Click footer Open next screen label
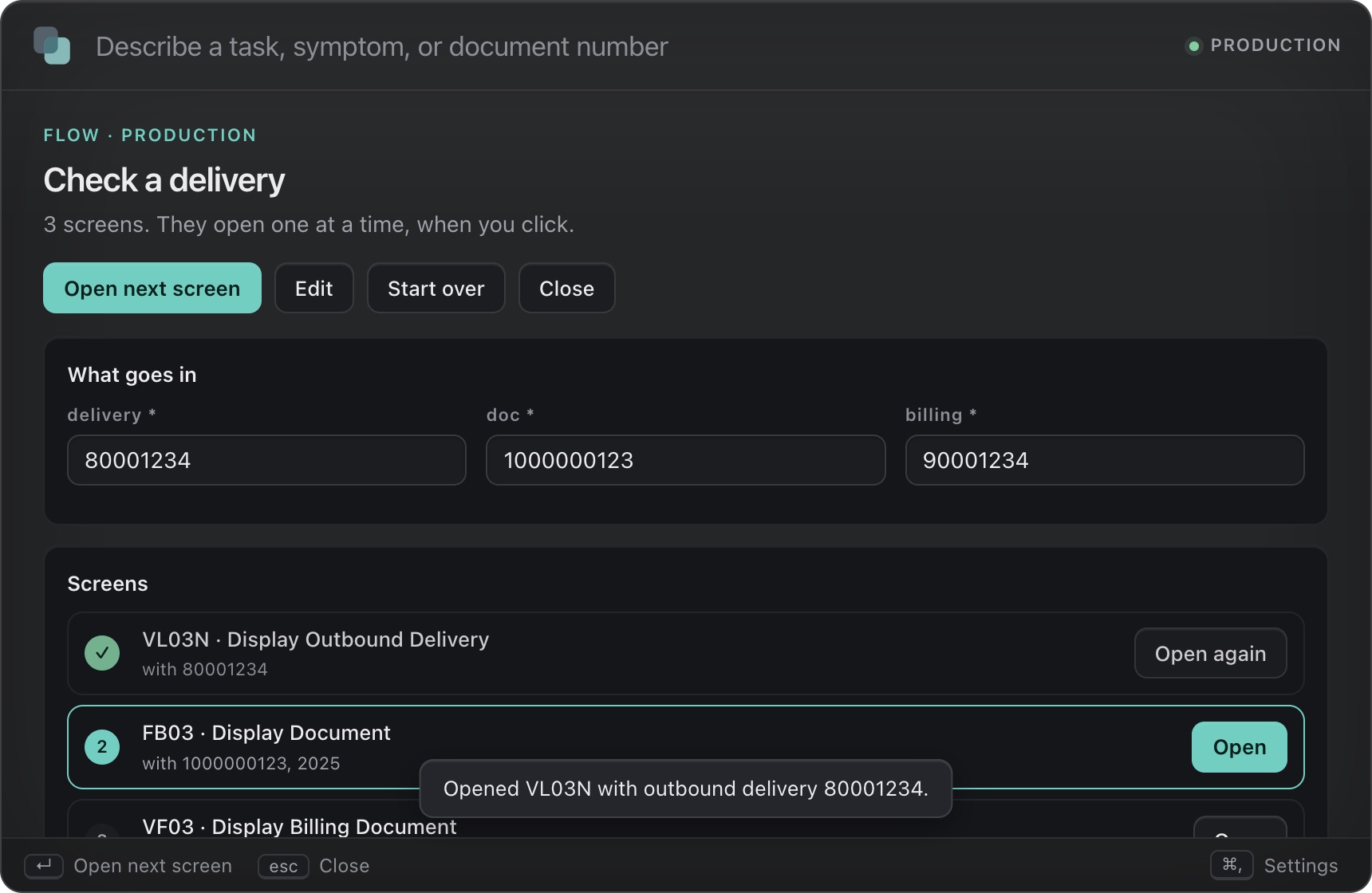The height and width of the screenshot is (893, 1372). [153, 866]
